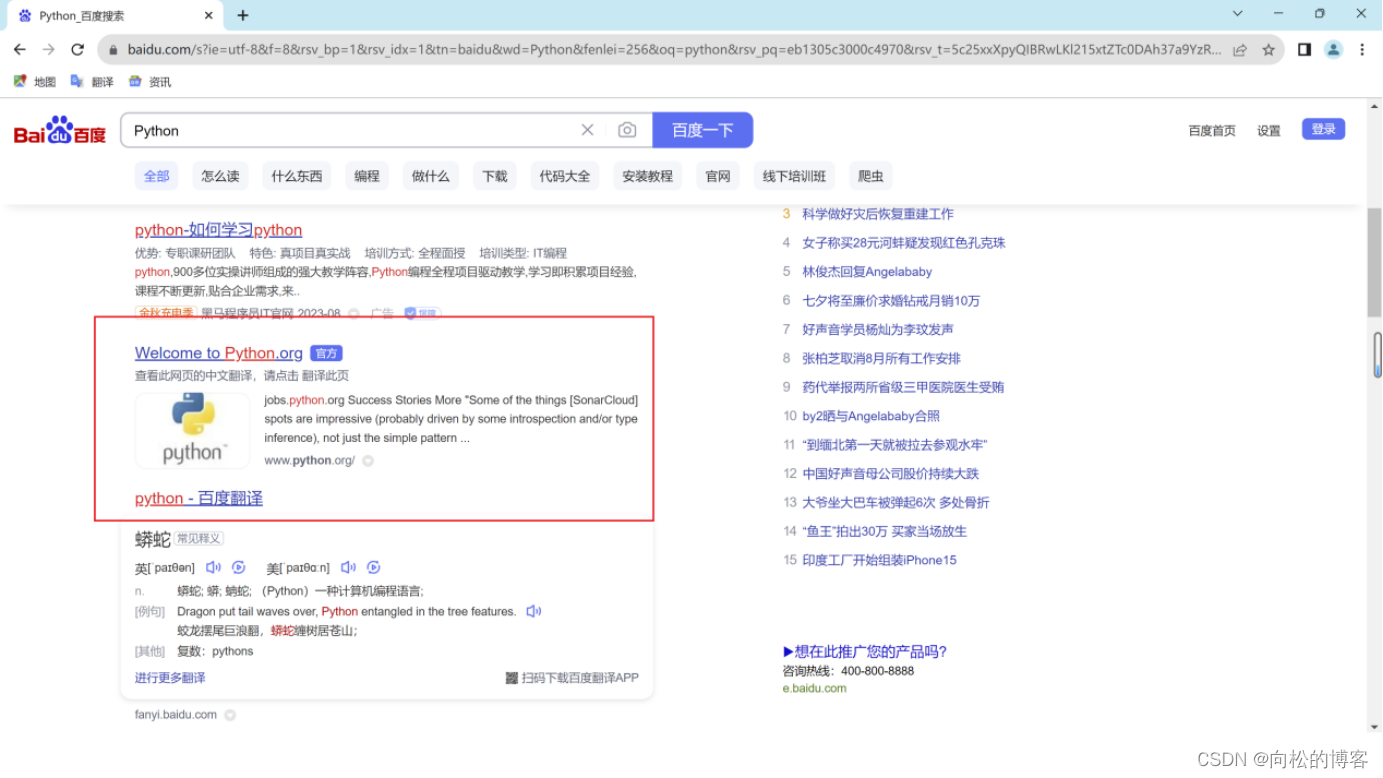Viewport: 1383px width, 778px height.
Task: Reload the page
Action: pos(77,49)
